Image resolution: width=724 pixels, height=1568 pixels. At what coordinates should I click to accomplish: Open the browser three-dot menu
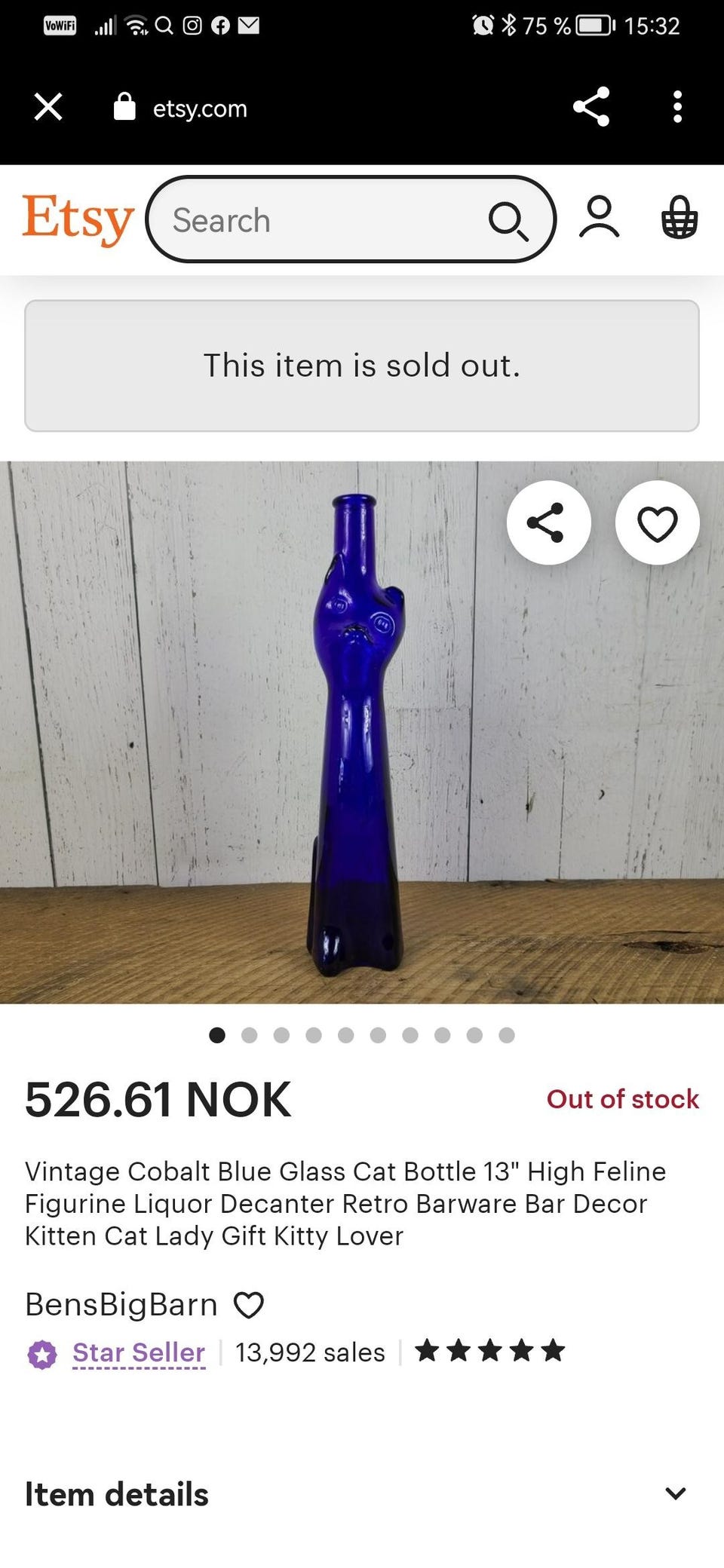(677, 107)
